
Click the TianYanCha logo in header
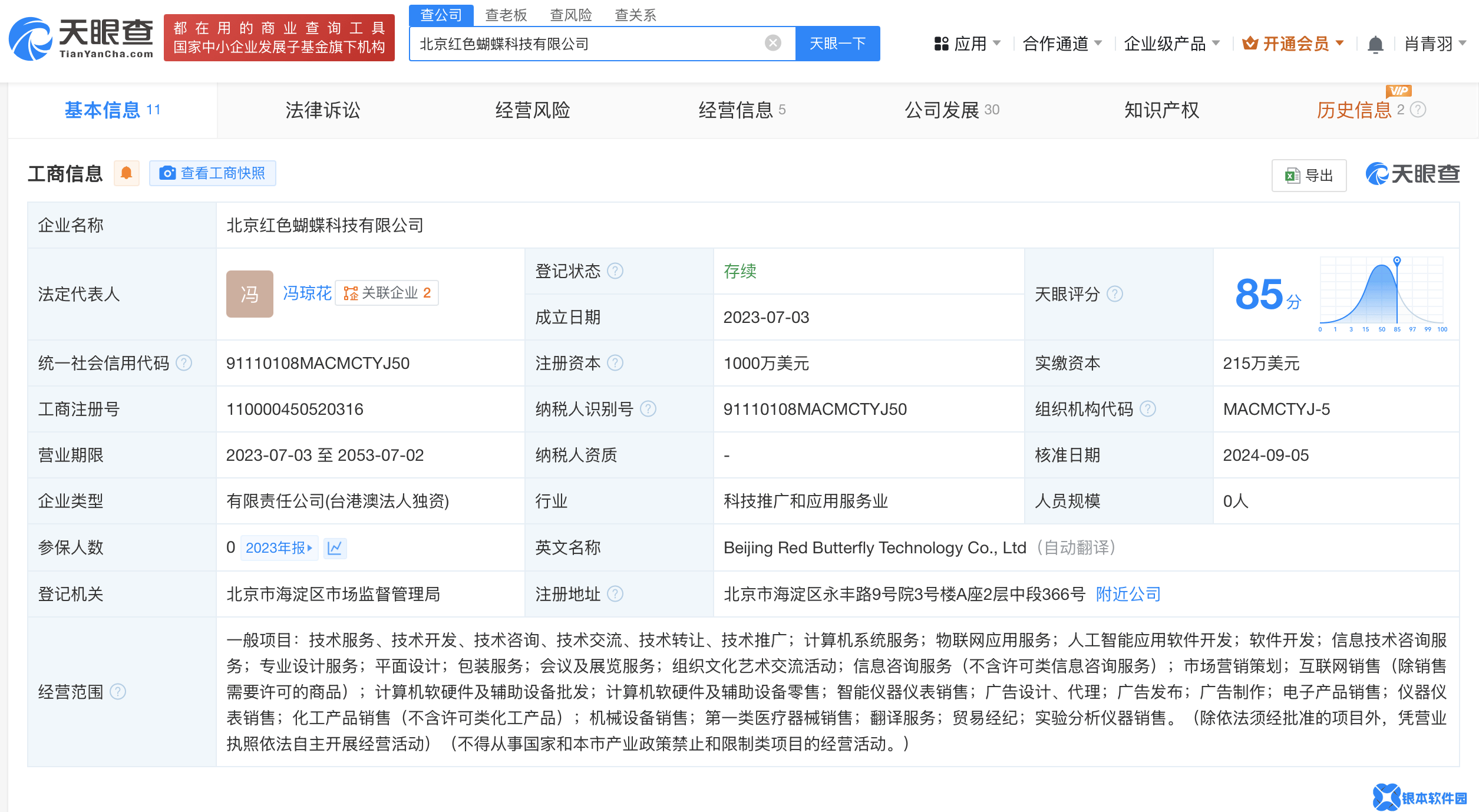pyautogui.click(x=81, y=39)
